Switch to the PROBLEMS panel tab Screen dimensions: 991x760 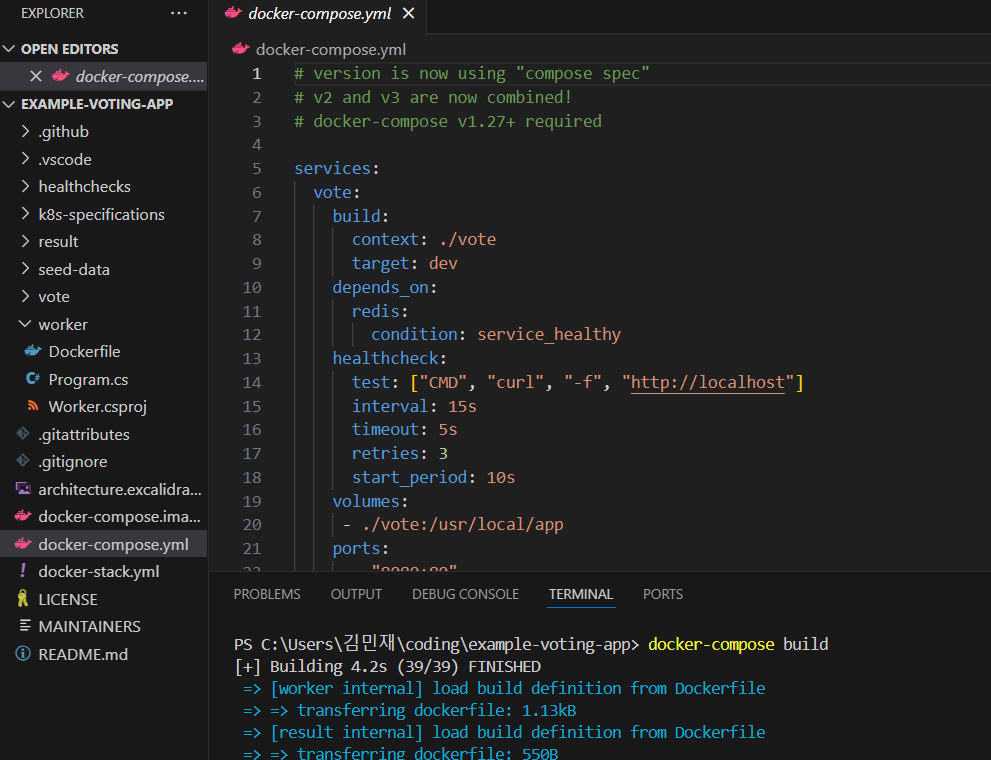(267, 594)
